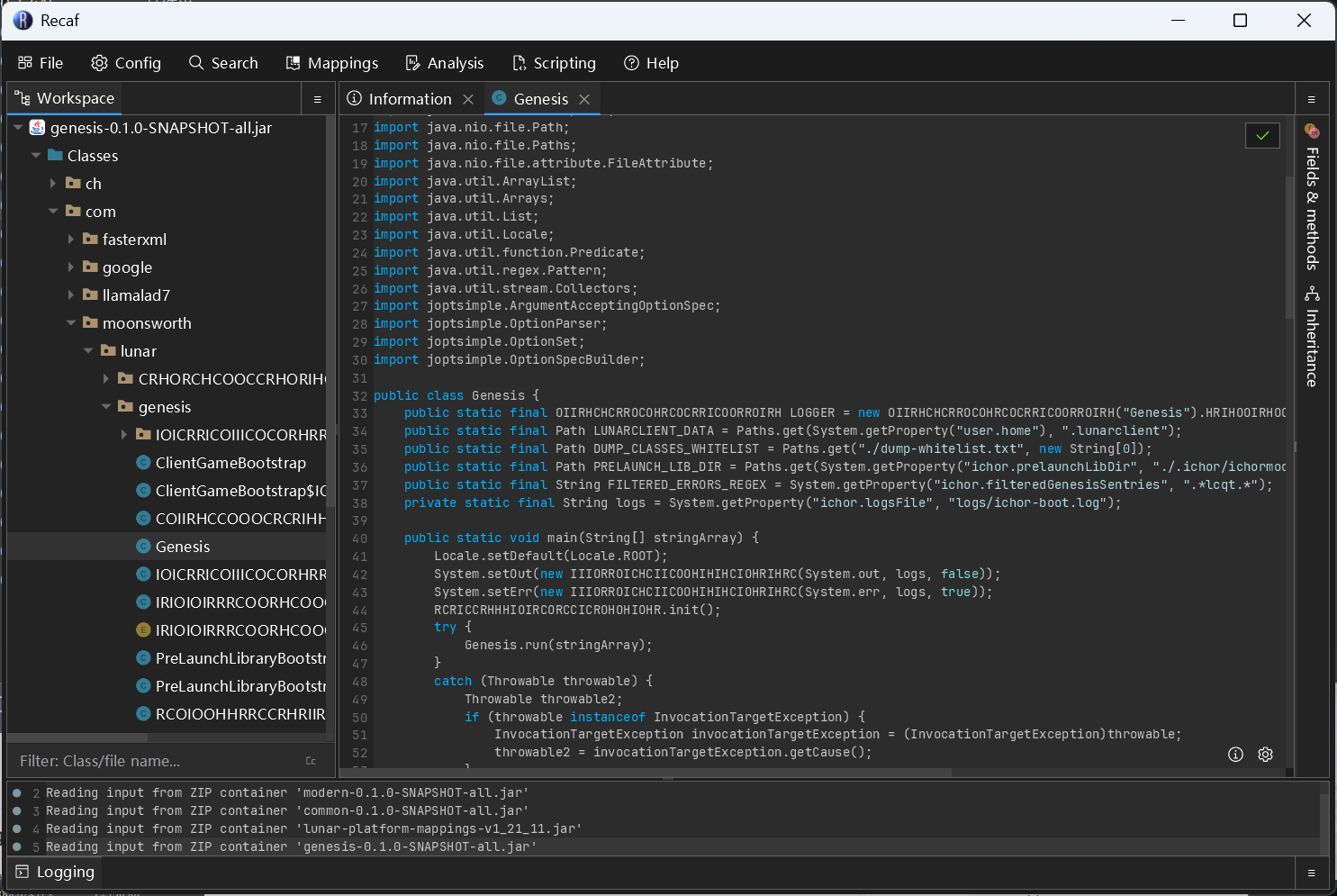Collapse the genesis package folder
The height and width of the screenshot is (896, 1337).
pos(106,407)
